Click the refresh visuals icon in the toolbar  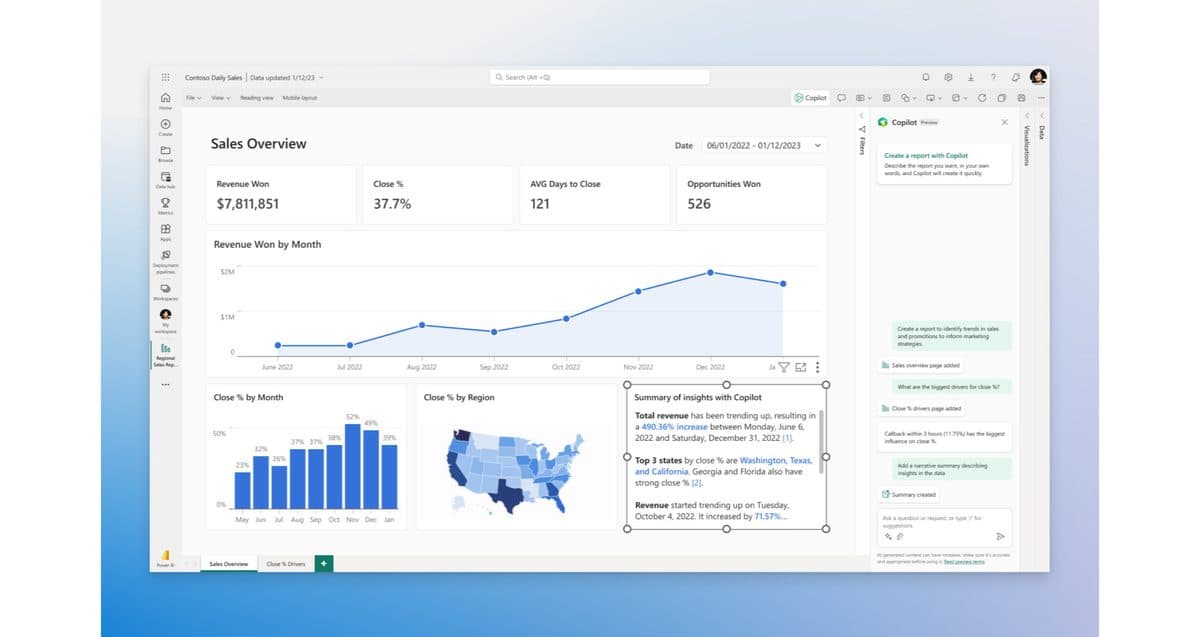coord(982,98)
